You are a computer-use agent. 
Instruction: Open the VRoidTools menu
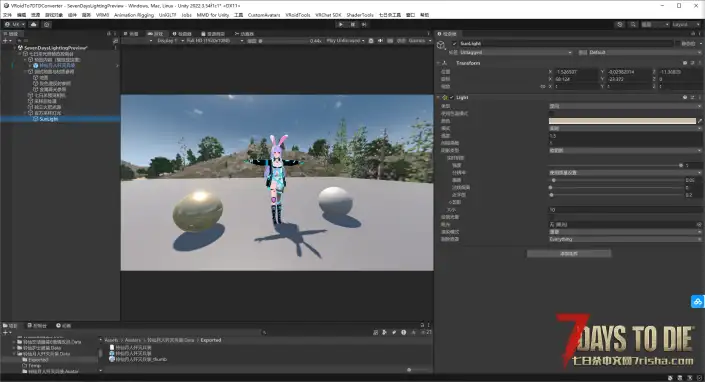click(298, 15)
